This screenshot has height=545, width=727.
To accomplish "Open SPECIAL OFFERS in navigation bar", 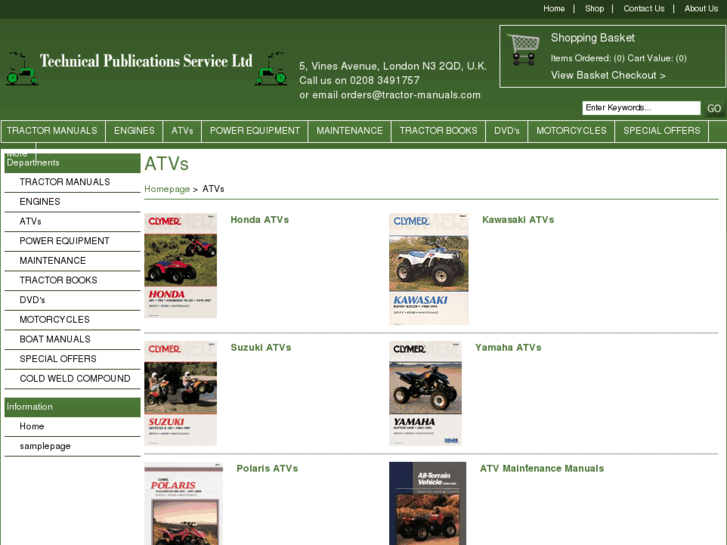I will click(x=662, y=131).
